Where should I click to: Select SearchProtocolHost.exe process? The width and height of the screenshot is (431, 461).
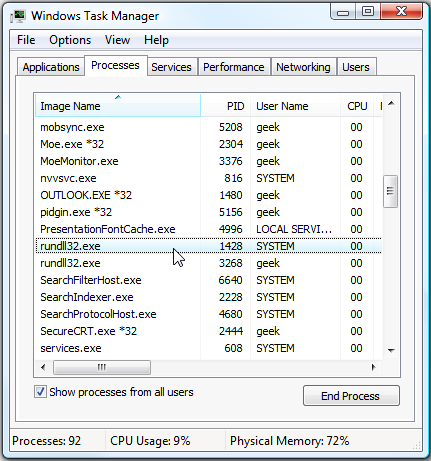point(208,314)
